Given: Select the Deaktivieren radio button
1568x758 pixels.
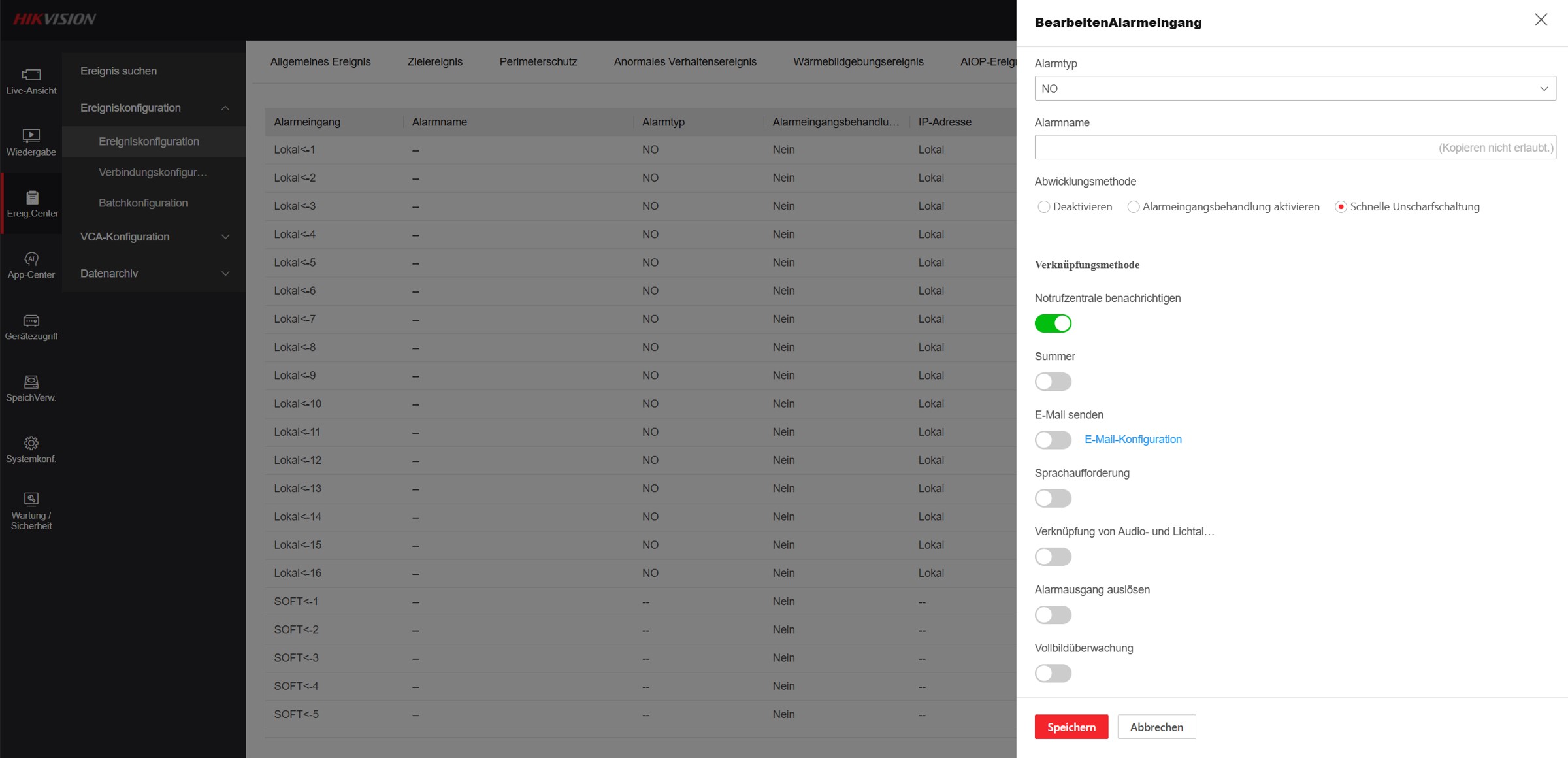Looking at the screenshot, I should (1044, 207).
